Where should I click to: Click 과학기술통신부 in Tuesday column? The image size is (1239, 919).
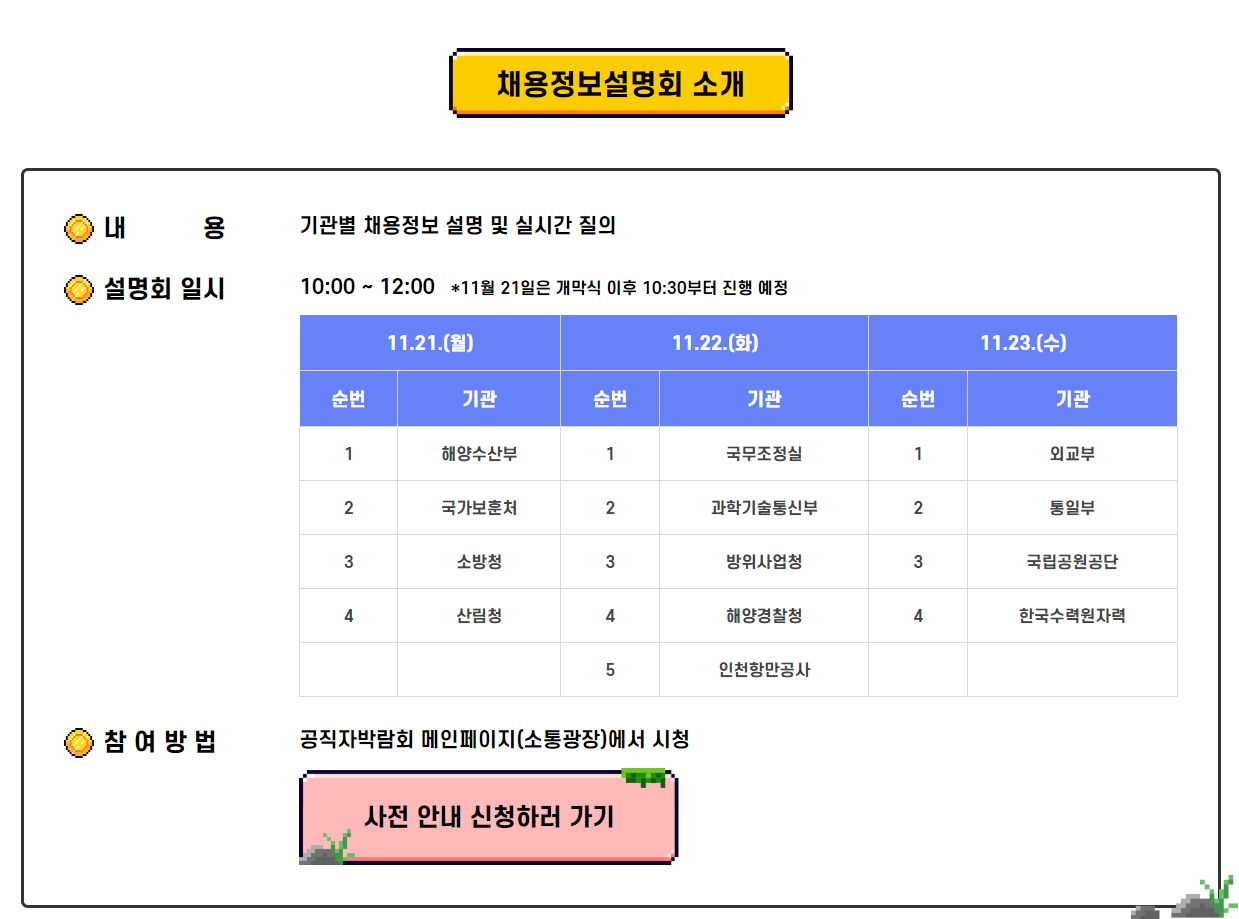coord(764,508)
